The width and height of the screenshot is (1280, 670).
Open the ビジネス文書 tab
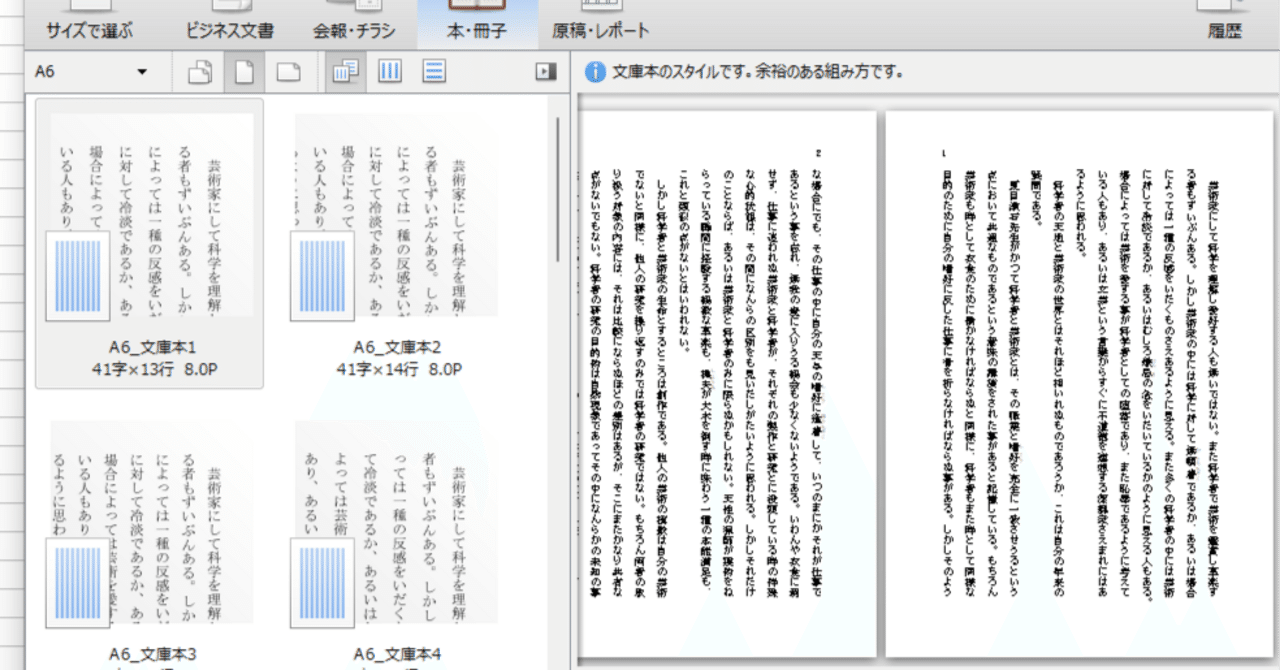[230, 25]
